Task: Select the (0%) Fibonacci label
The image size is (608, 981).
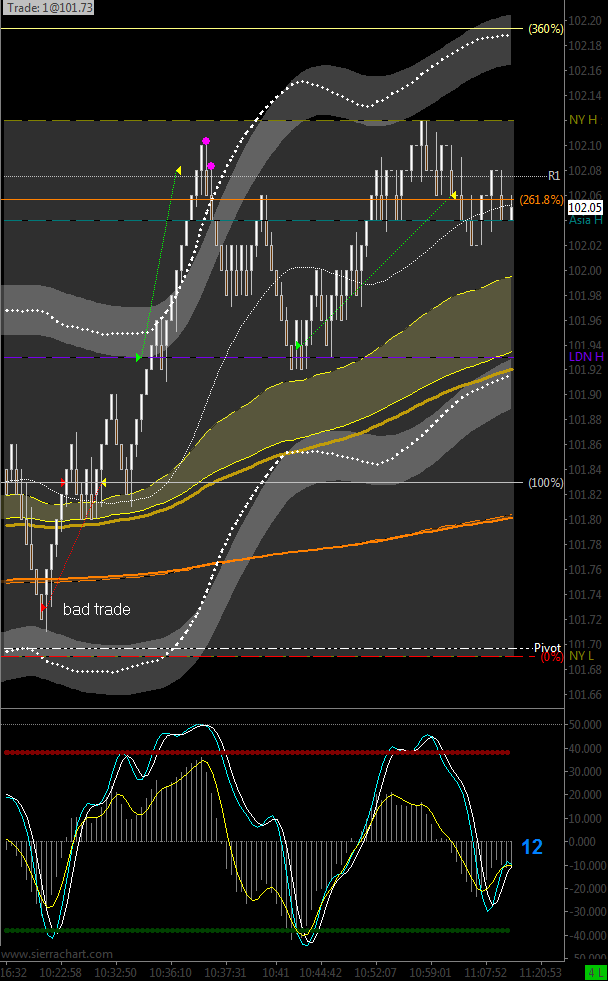Action: pyautogui.click(x=550, y=657)
